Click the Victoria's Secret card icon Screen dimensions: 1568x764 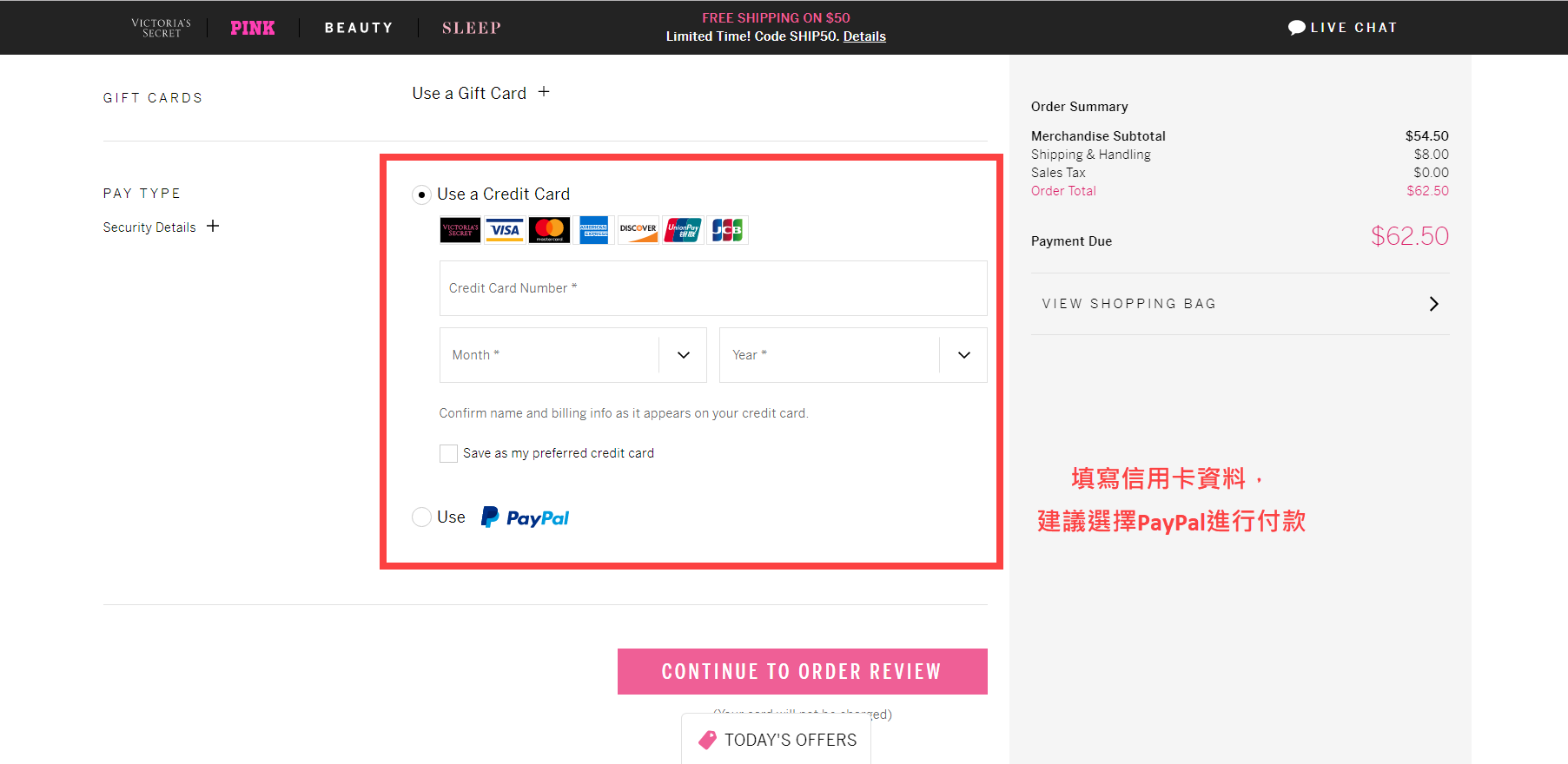coord(460,230)
